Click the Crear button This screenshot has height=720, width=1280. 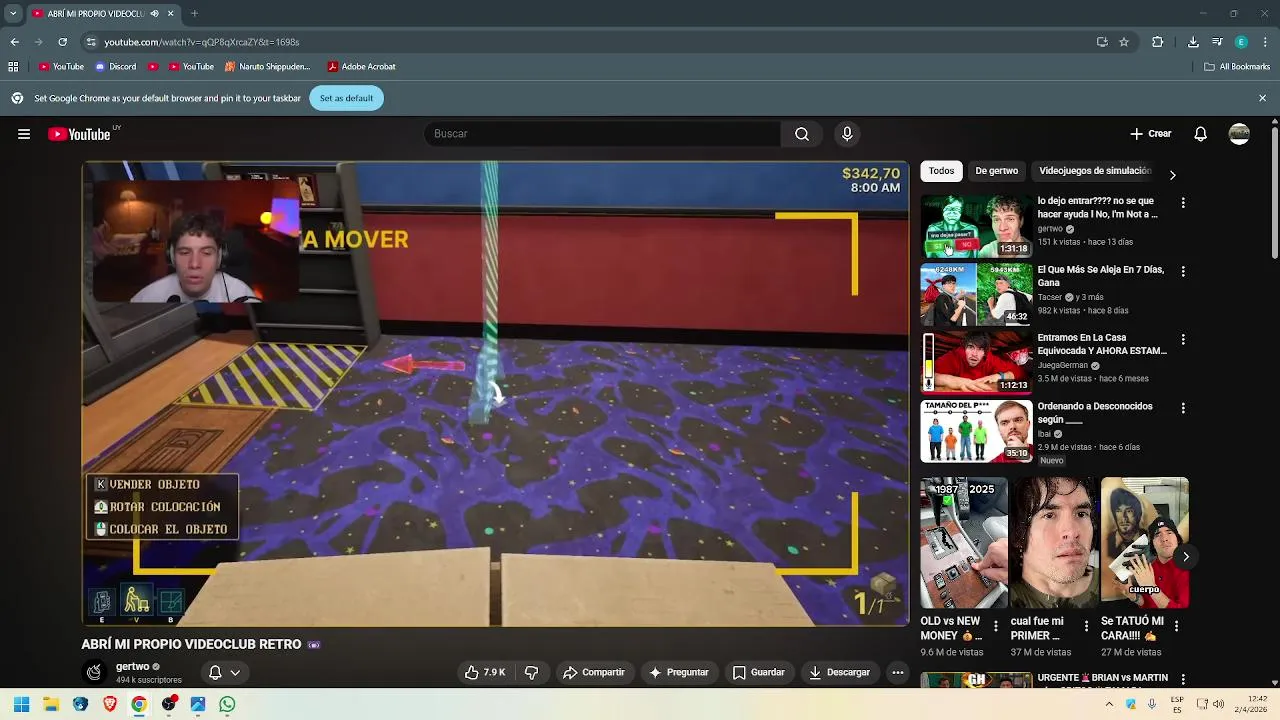pyautogui.click(x=1151, y=134)
